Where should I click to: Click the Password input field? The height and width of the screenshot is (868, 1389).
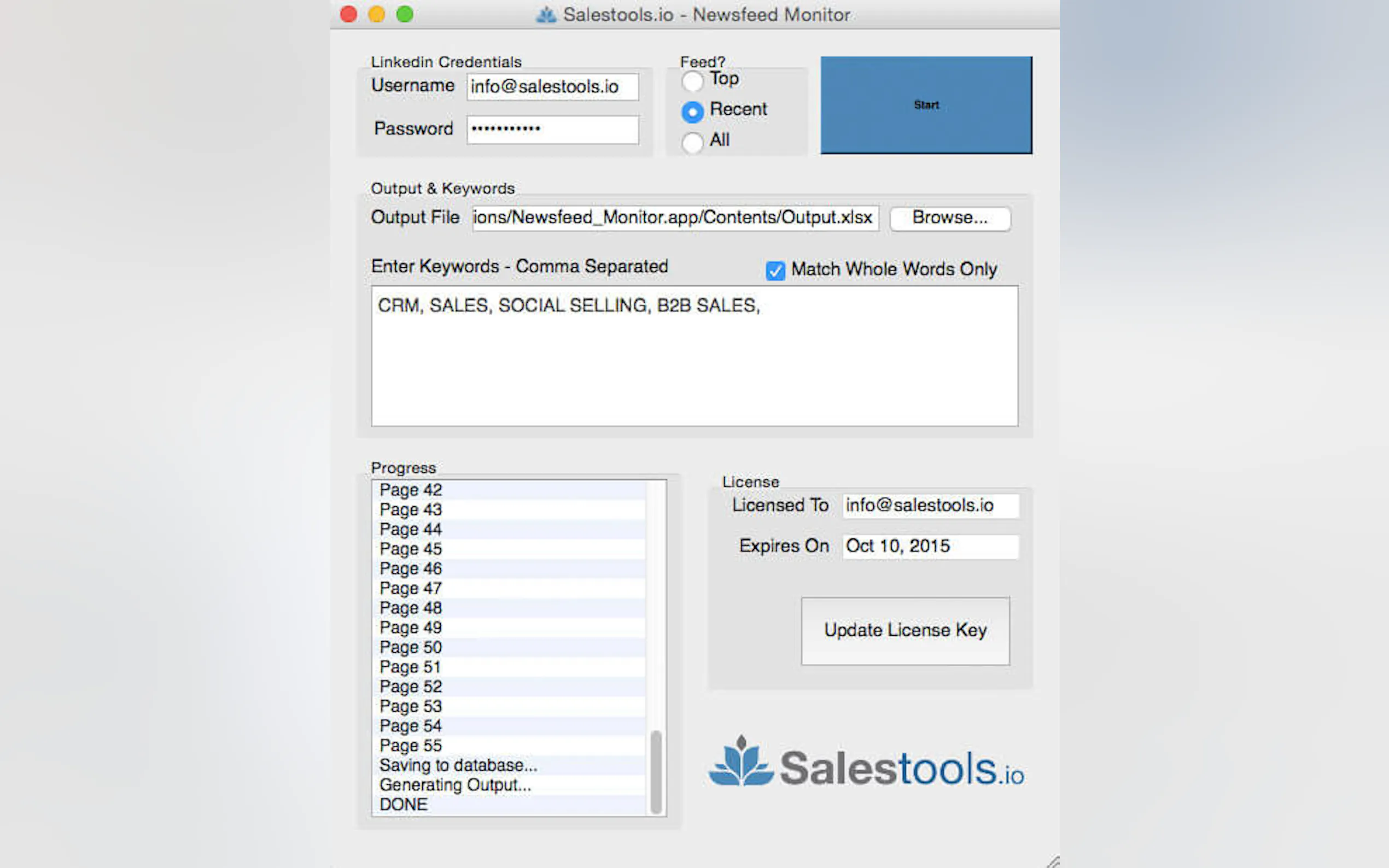[552, 129]
